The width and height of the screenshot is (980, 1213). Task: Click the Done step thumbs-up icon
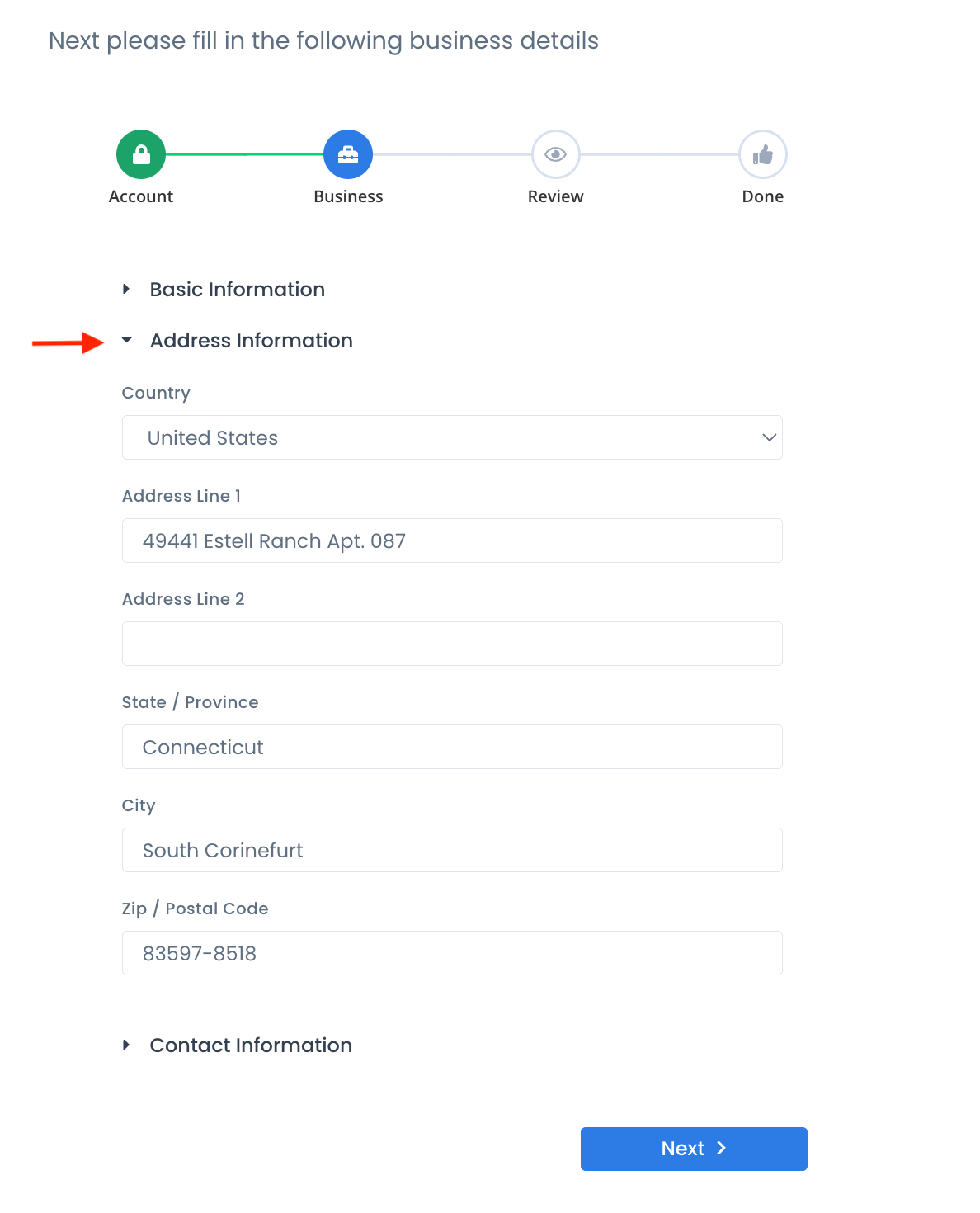762,153
